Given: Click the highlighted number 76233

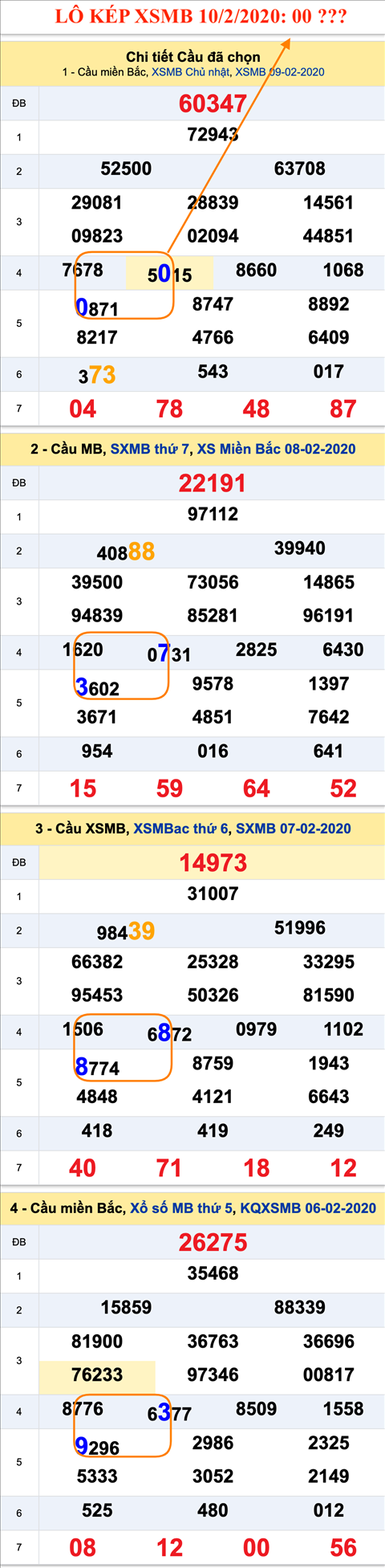Looking at the screenshot, I should click(97, 1375).
